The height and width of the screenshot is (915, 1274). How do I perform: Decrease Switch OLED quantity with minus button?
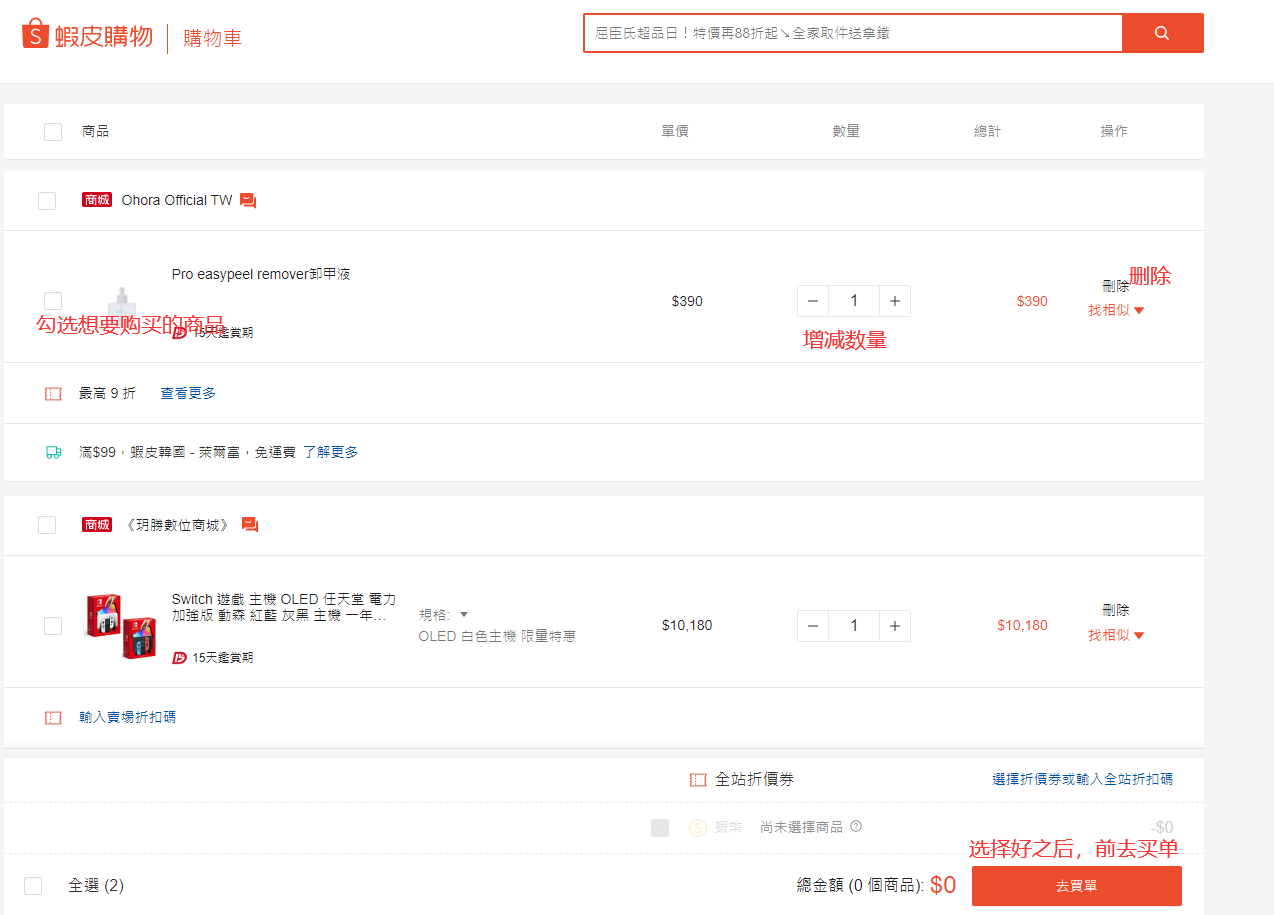(x=813, y=626)
